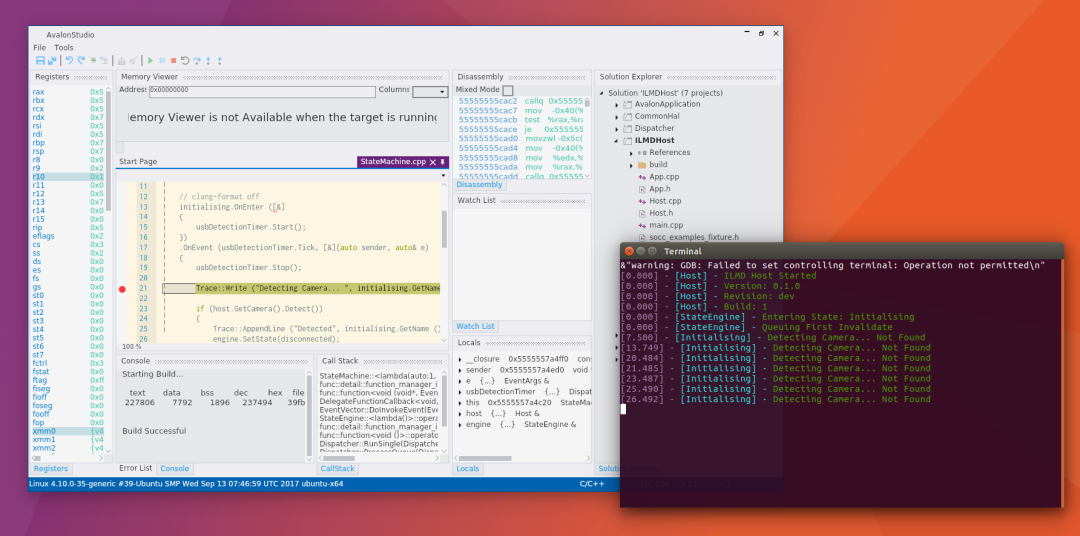Expand the AvalonApplication project

pos(617,105)
